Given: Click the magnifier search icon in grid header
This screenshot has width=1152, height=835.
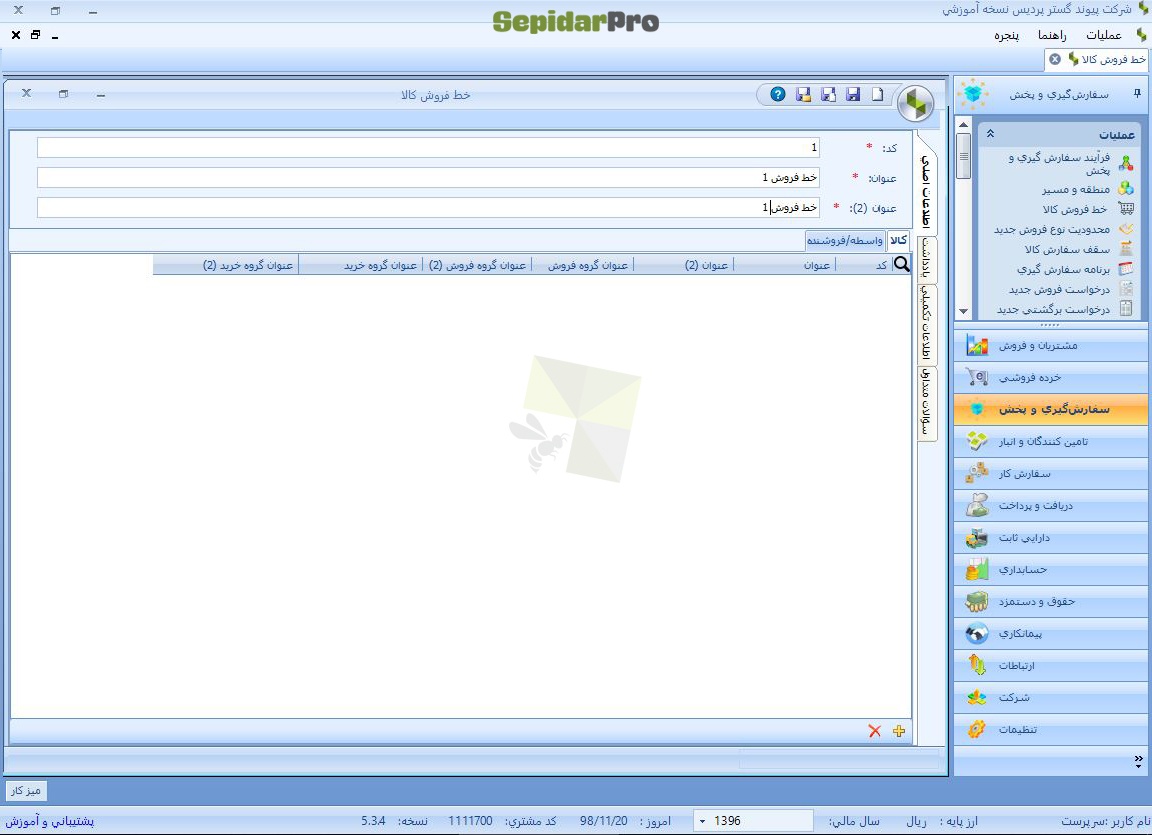Looking at the screenshot, I should 901,264.
